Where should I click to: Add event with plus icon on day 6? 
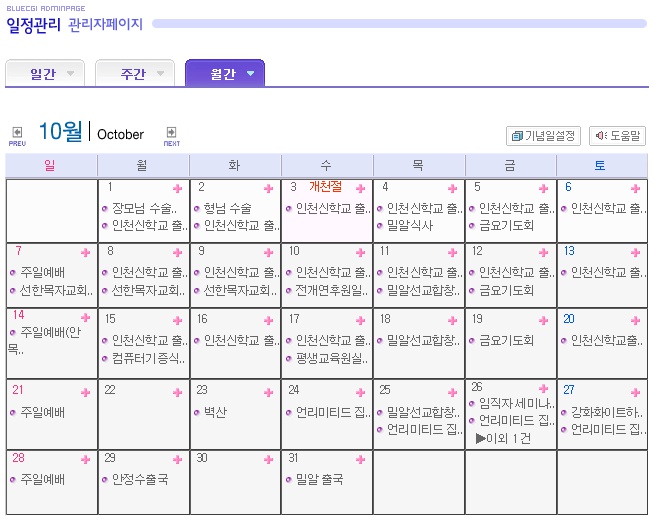635,188
